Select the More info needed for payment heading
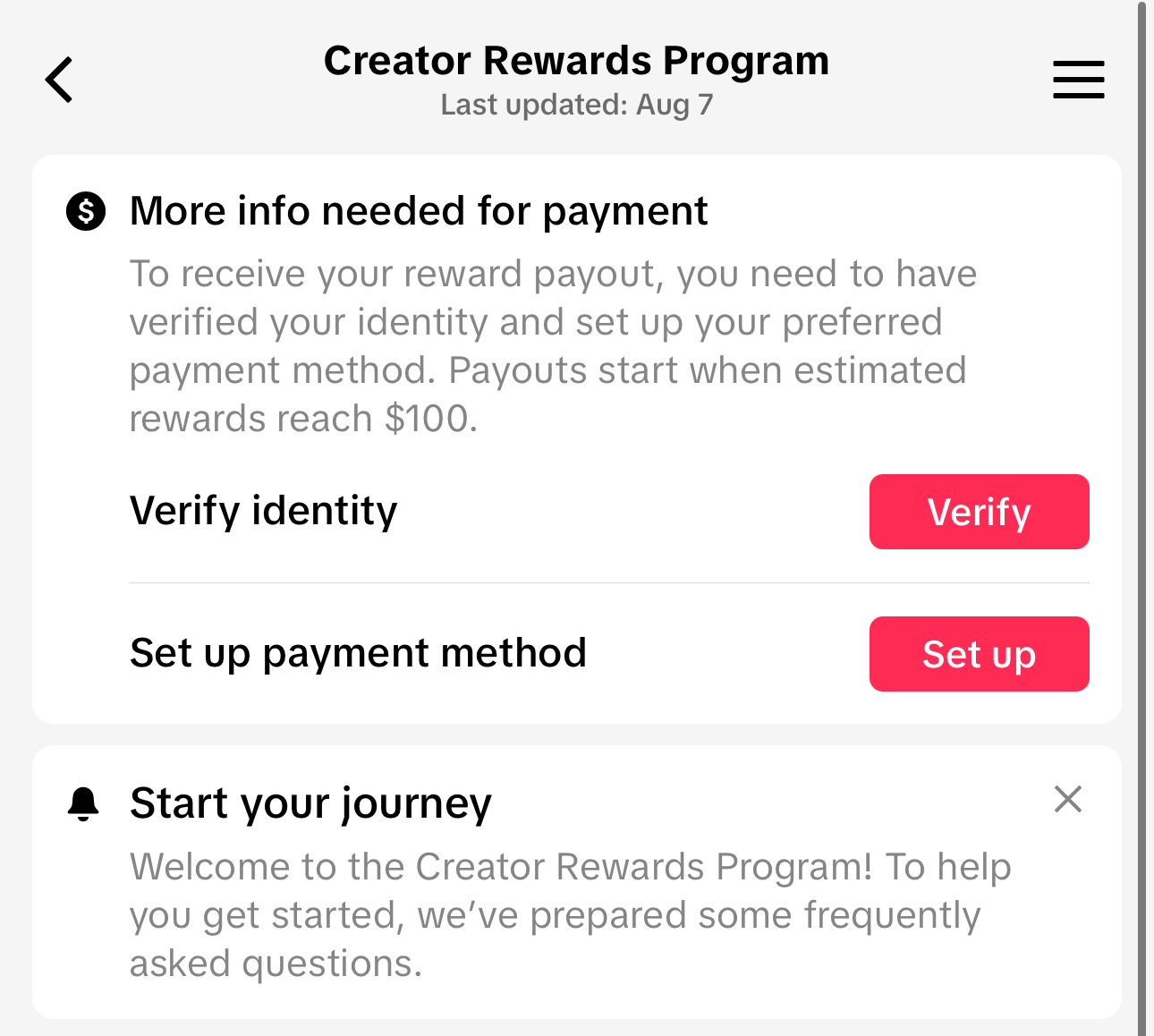This screenshot has width=1154, height=1036. [x=419, y=212]
